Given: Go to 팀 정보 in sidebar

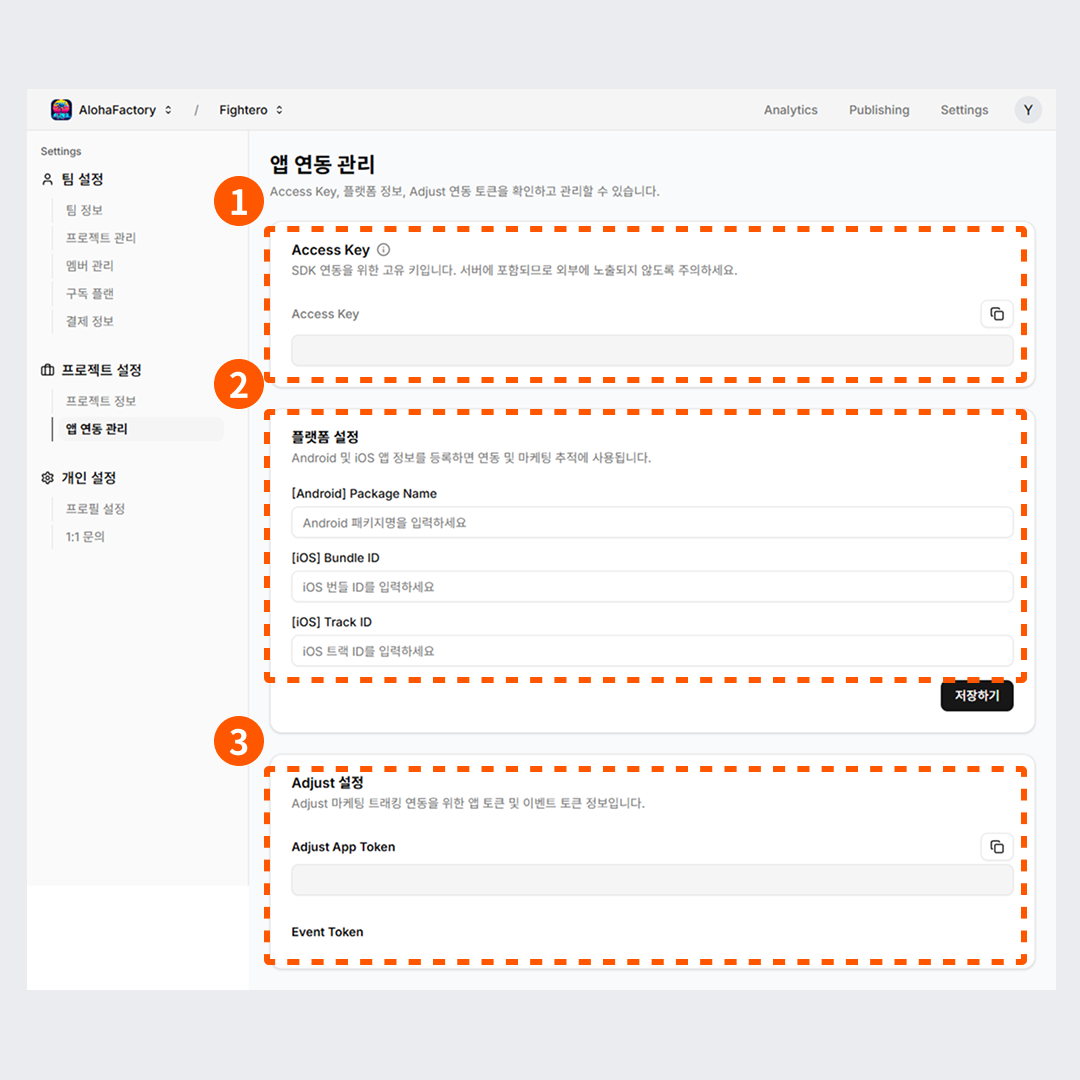Looking at the screenshot, I should pos(84,210).
